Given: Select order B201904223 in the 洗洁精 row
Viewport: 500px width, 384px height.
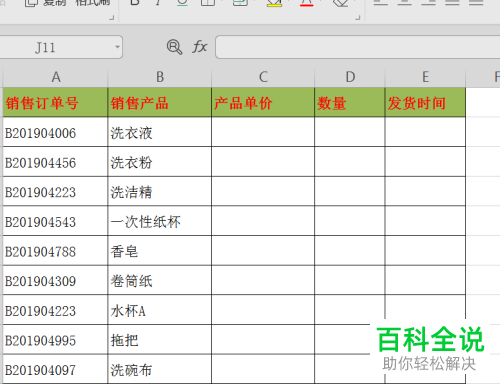Looking at the screenshot, I should (x=55, y=191).
